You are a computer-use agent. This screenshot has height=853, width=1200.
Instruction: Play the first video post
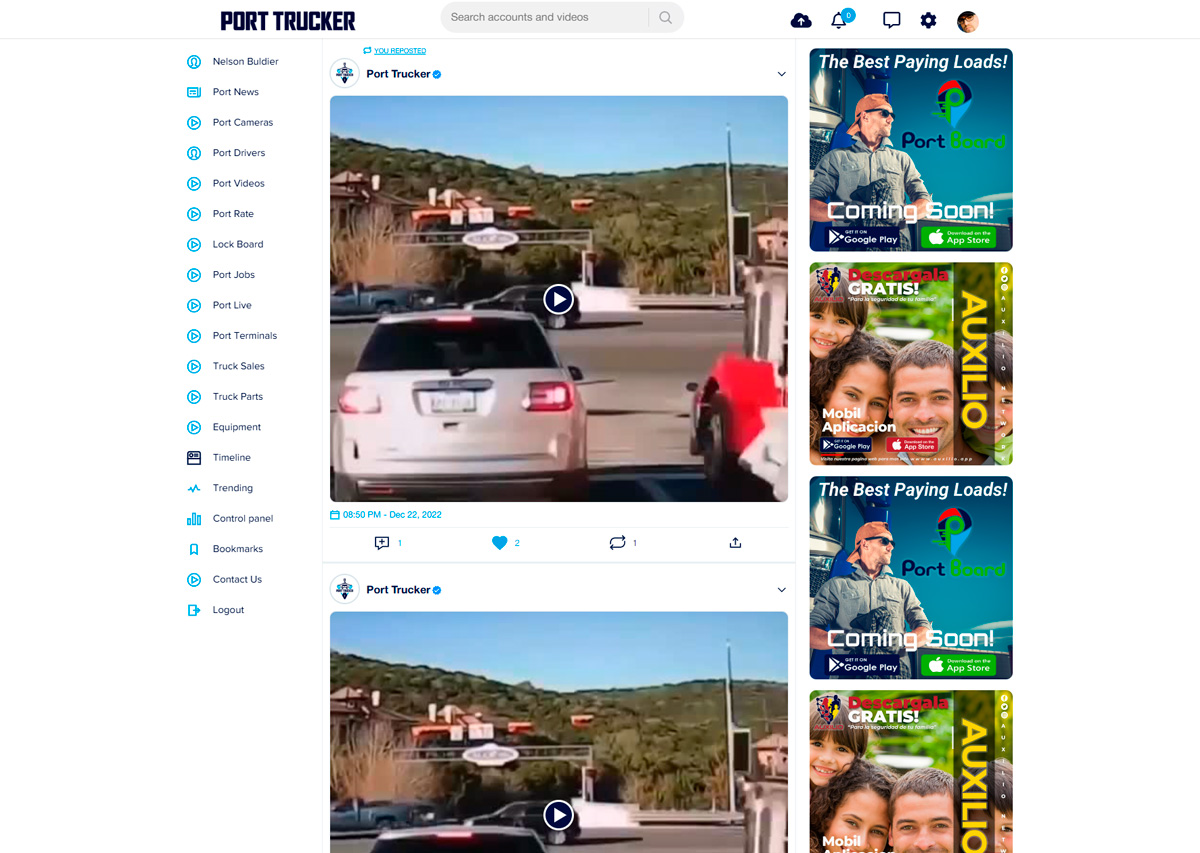(x=558, y=299)
